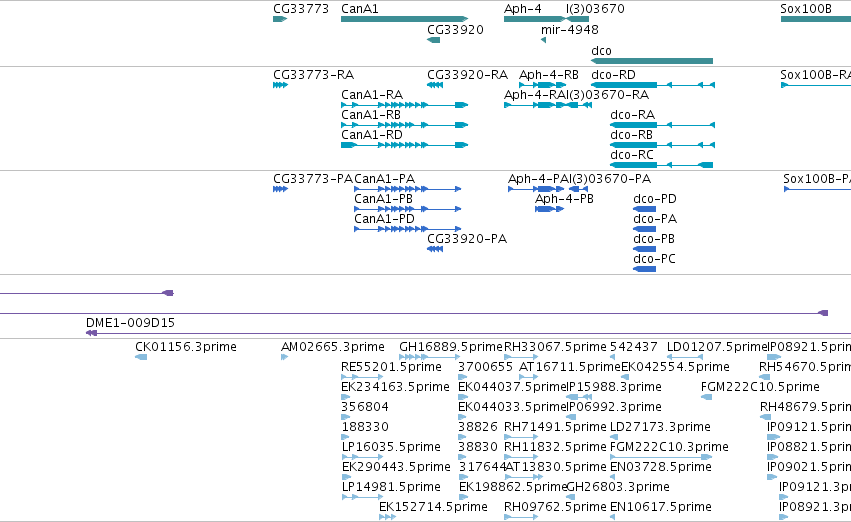Open the Aph-4 gene feature label
Image resolution: width=851 pixels, height=522 pixels.
pos(523,9)
